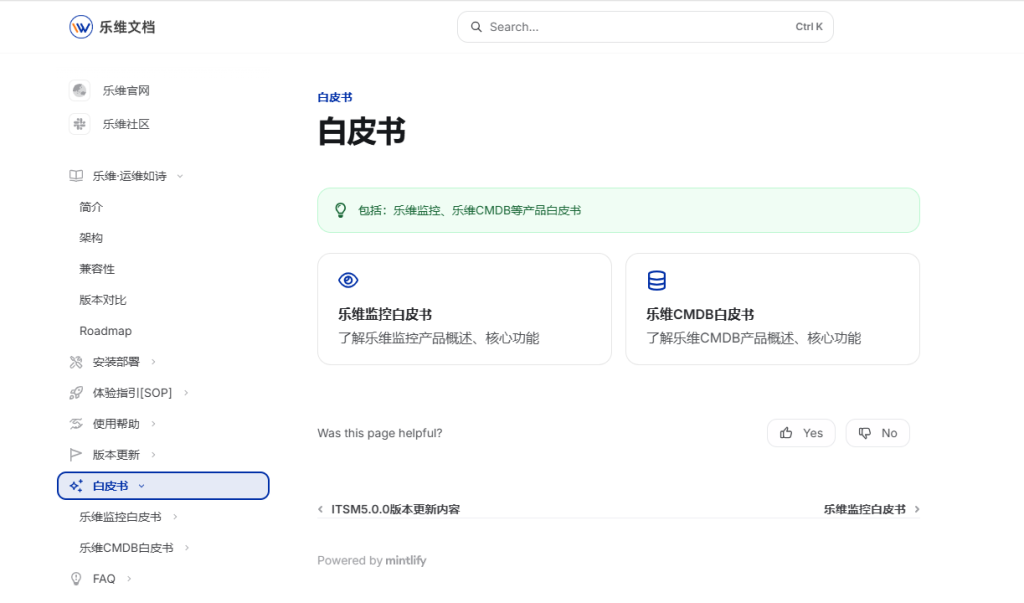The width and height of the screenshot is (1024, 603).
Task: Click the book icon beside 乐维·运维如诗
Action: pos(76,176)
